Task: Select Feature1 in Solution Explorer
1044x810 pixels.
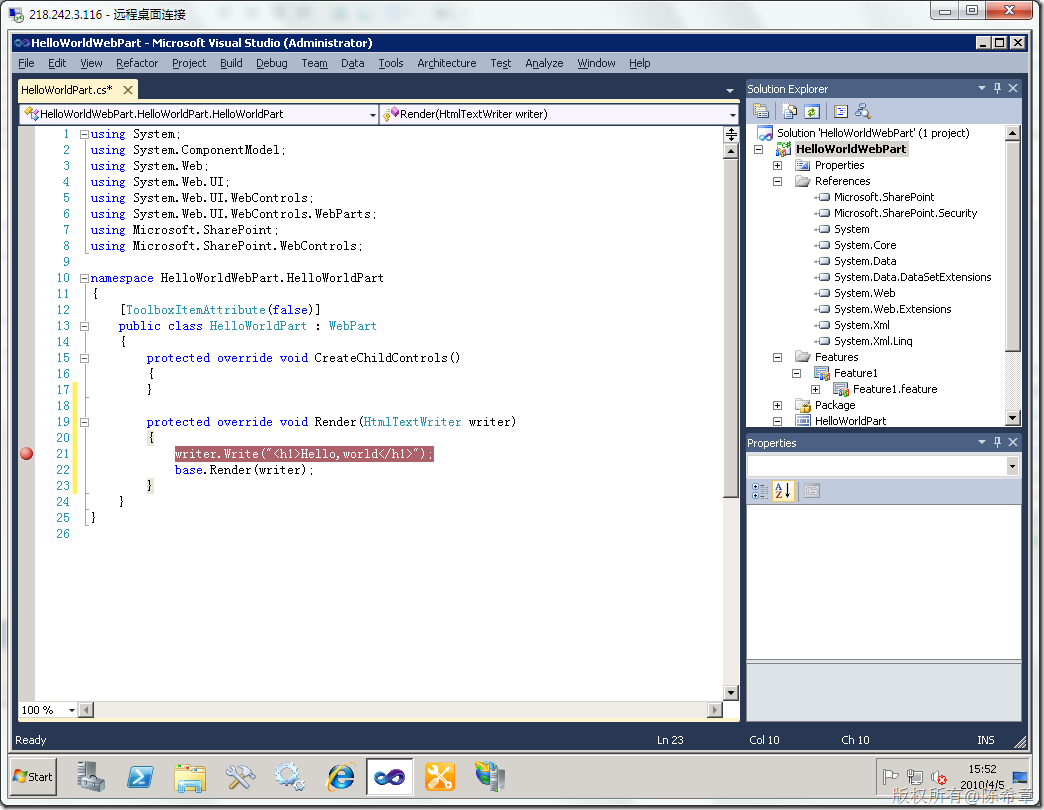Action: 856,373
